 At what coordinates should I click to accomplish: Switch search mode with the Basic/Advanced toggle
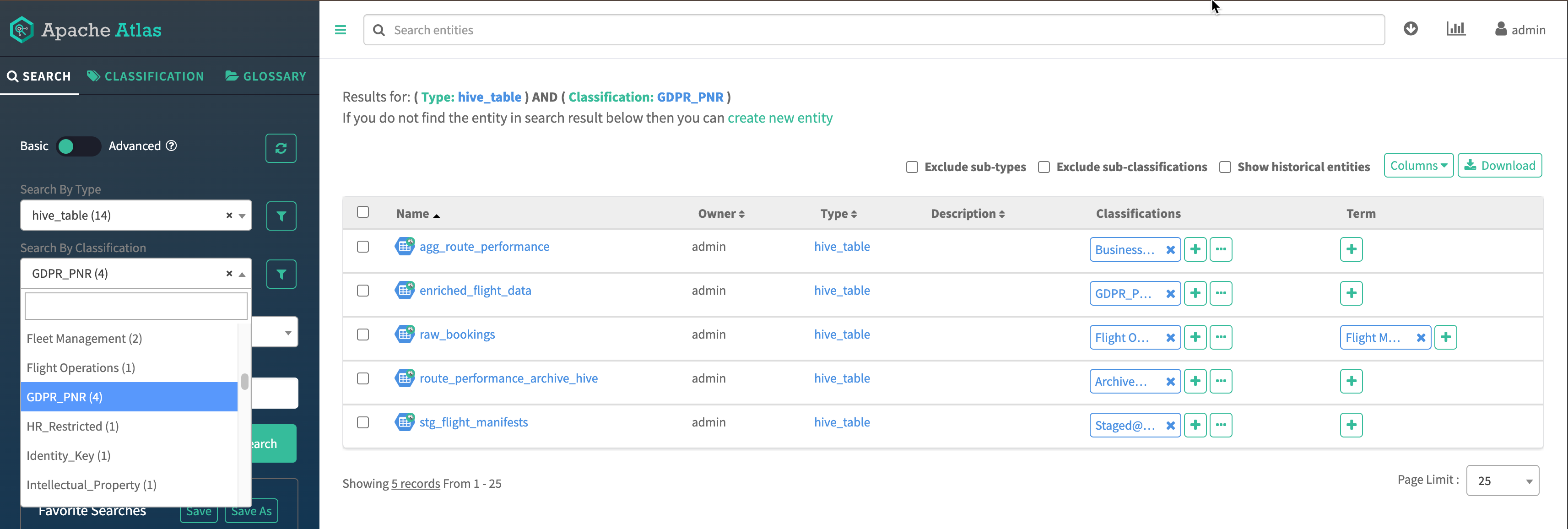(78, 146)
